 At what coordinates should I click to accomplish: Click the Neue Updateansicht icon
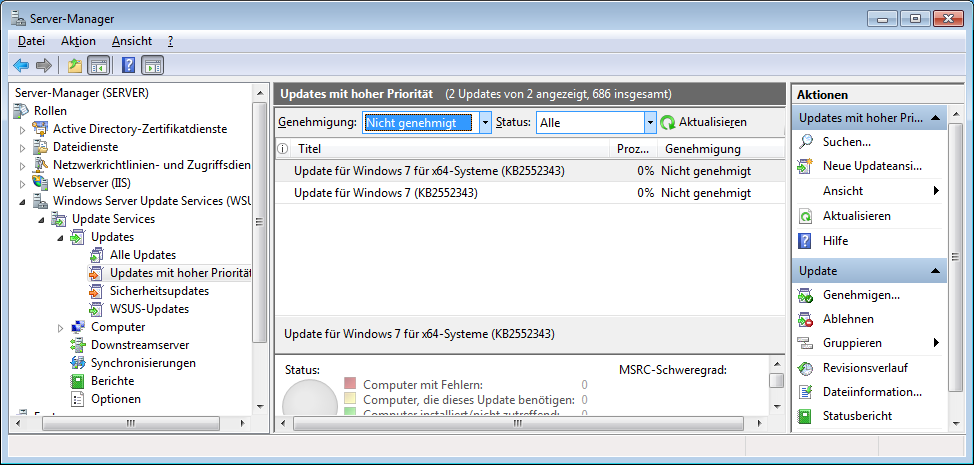click(806, 166)
